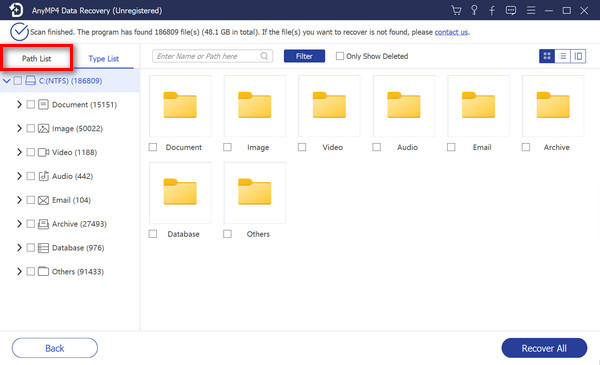This screenshot has width=600, height=365.
Task: Expand the Audio (442) node
Action: tap(19, 176)
